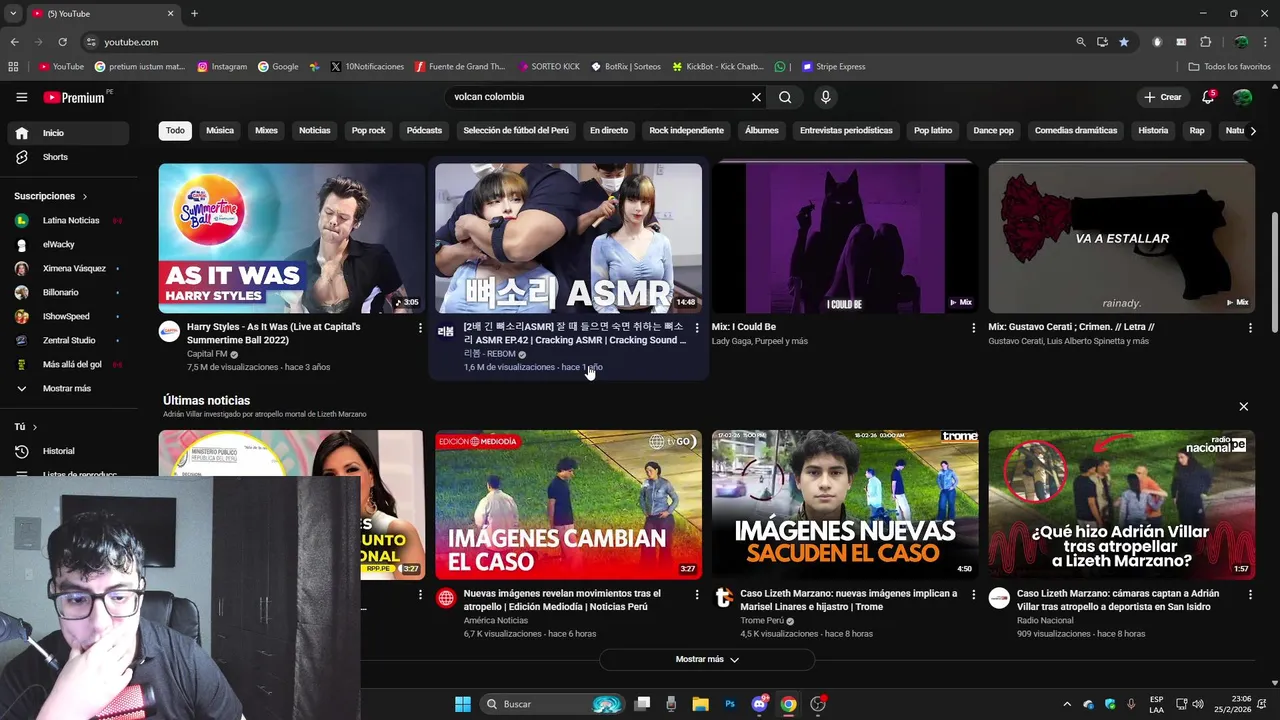1280x720 pixels.
Task: Dismiss the Últimas noticias section
Action: click(x=1243, y=406)
